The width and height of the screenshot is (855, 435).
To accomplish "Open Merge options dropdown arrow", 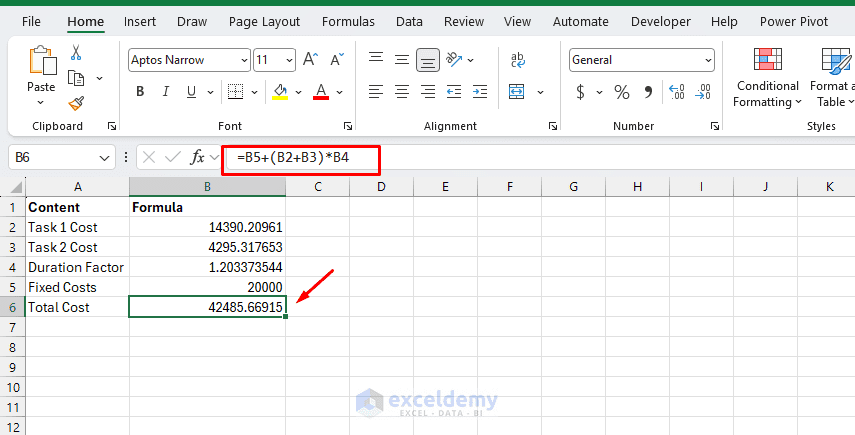I will pyautogui.click(x=540, y=92).
